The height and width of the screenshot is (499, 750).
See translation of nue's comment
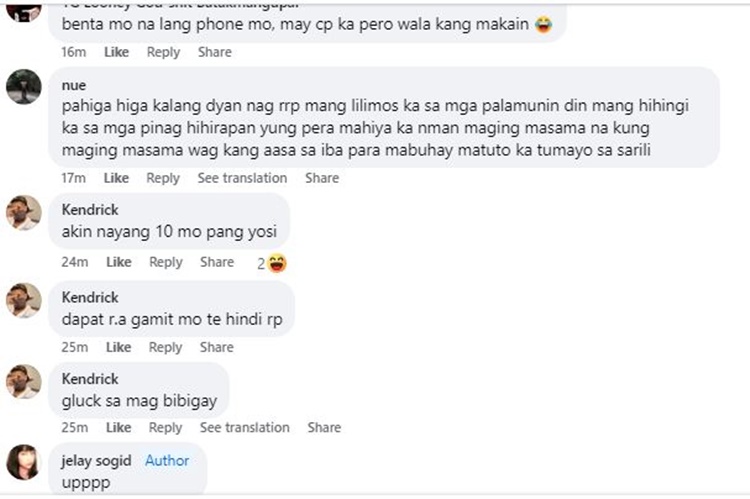point(243,178)
